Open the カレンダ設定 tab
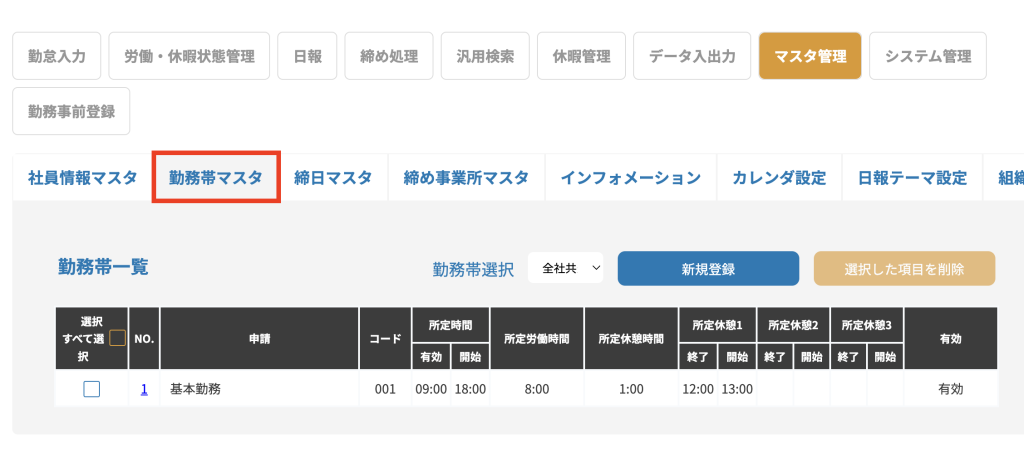The height and width of the screenshot is (458, 1024). 779,178
